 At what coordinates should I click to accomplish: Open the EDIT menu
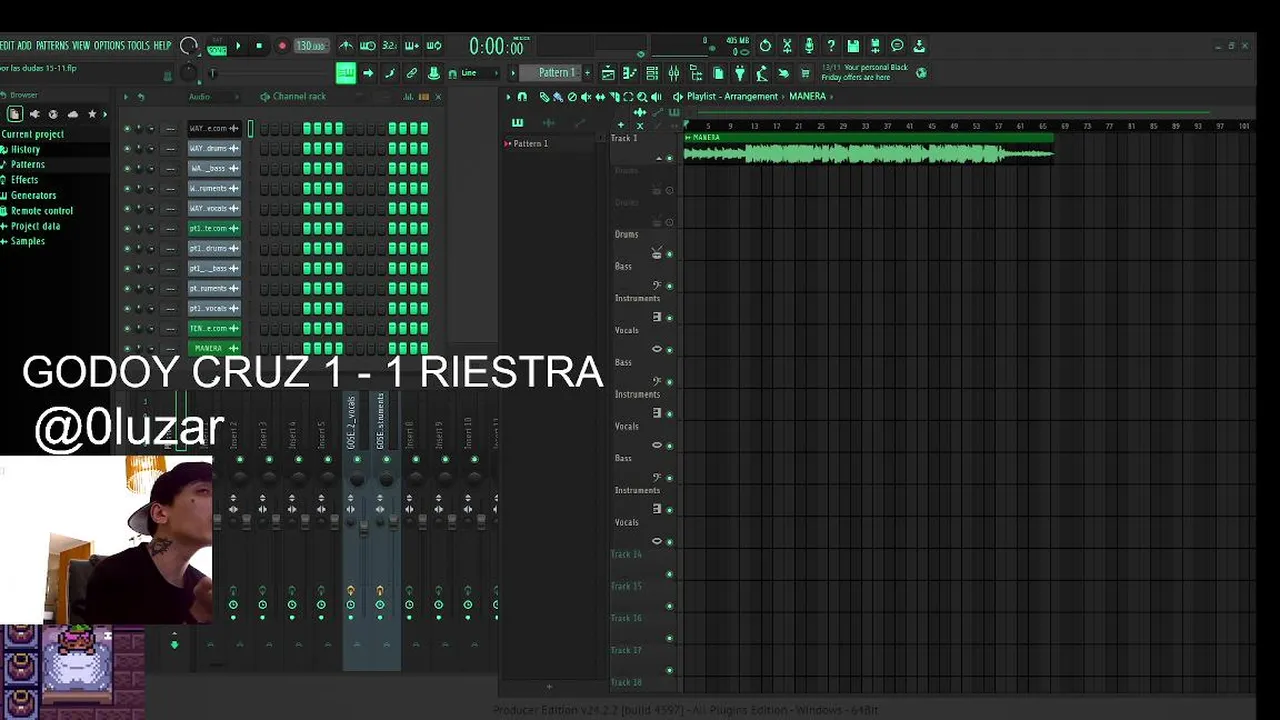6,46
